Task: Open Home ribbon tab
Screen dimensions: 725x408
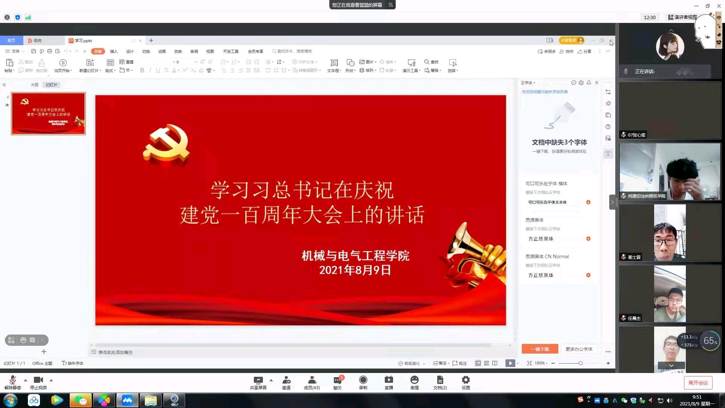Action: (98, 51)
